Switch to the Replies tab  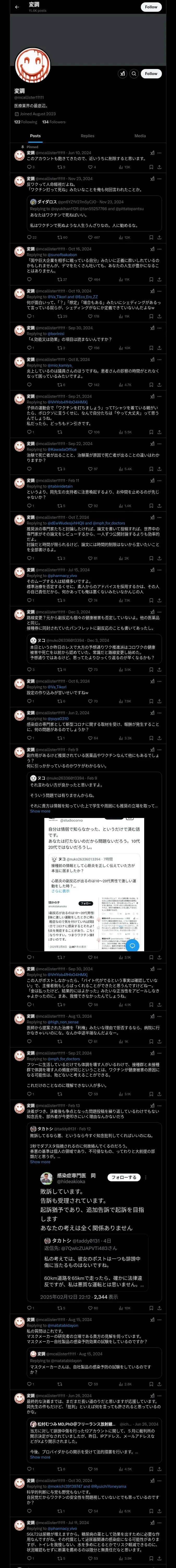[87, 136]
